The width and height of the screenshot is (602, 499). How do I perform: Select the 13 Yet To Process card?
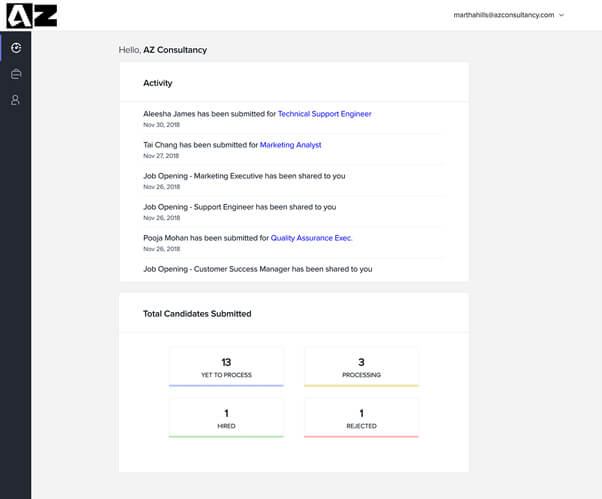click(x=226, y=366)
